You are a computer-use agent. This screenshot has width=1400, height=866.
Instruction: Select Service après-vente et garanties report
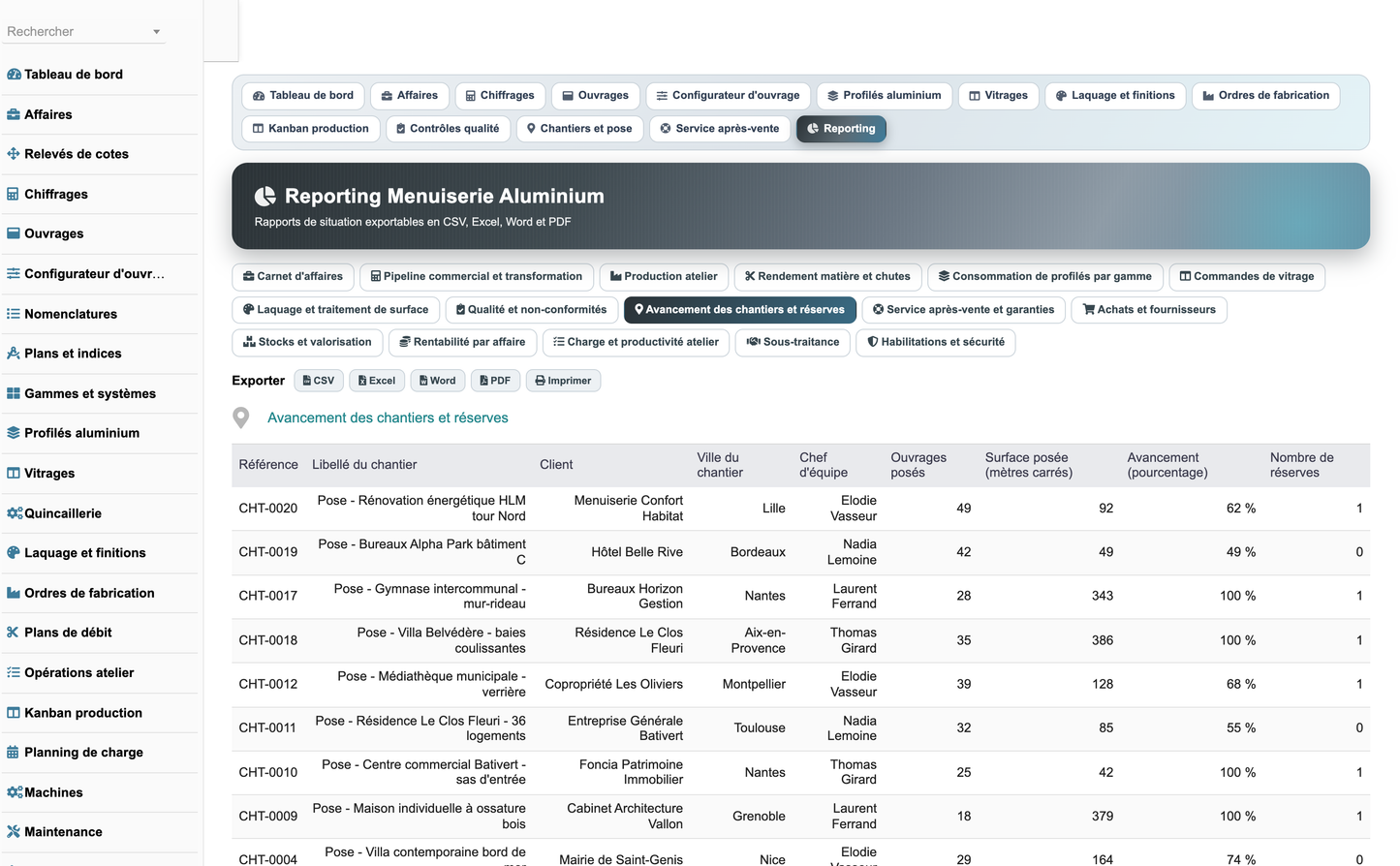pyautogui.click(x=963, y=310)
